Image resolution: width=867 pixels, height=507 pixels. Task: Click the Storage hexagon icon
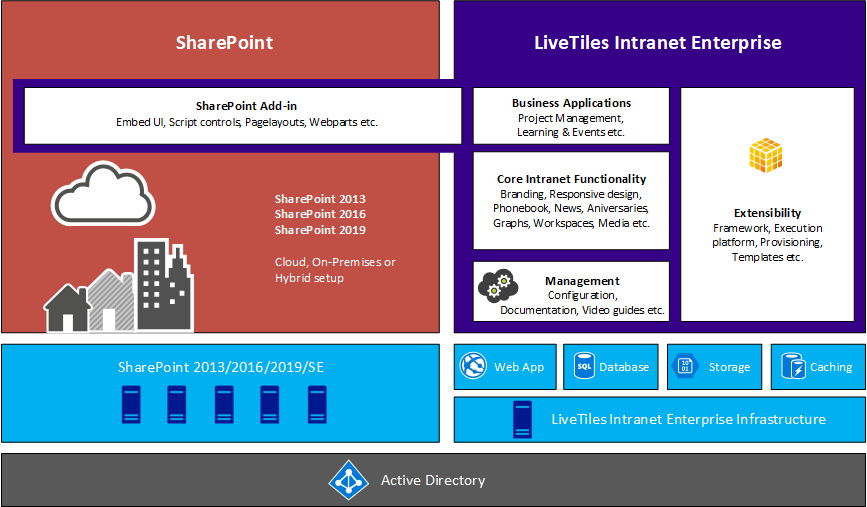685,366
